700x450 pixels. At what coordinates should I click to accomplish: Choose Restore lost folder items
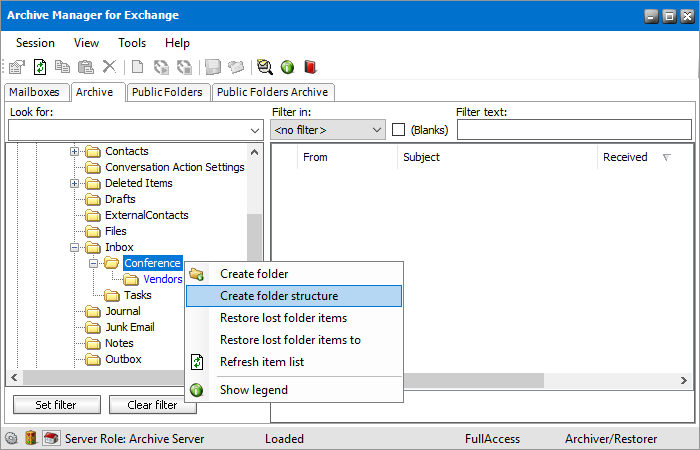294,318
